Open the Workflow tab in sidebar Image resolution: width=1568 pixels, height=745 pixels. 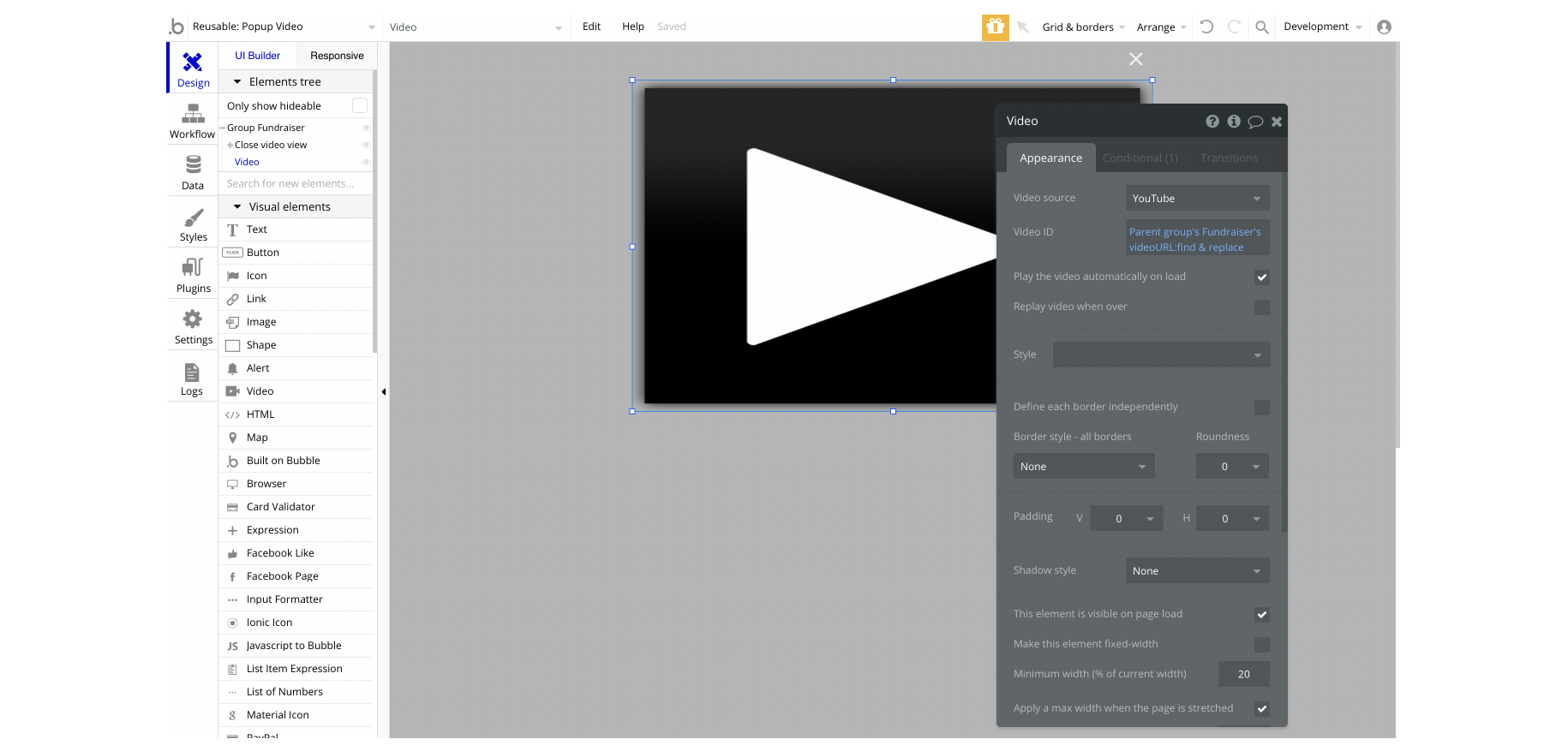[192, 121]
